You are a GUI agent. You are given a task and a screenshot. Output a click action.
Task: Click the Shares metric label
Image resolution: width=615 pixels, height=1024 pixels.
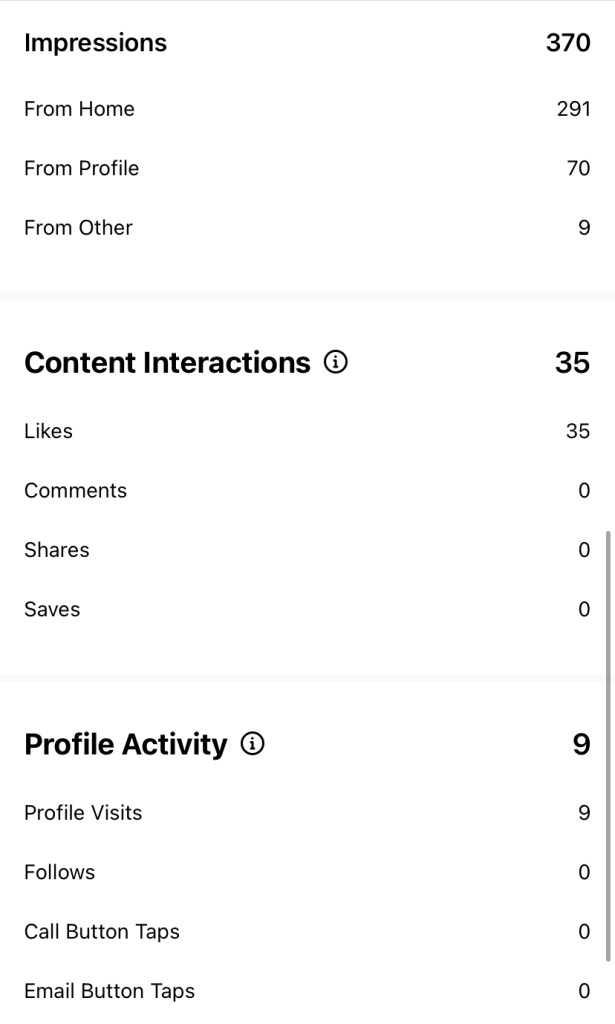click(x=56, y=550)
